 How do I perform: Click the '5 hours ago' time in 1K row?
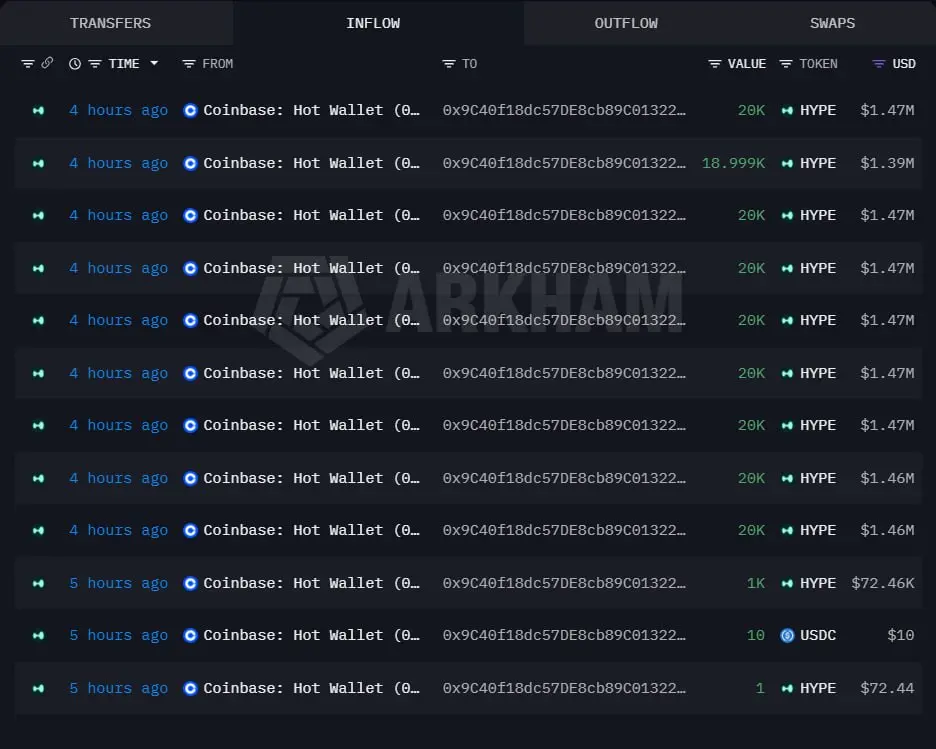click(x=118, y=583)
